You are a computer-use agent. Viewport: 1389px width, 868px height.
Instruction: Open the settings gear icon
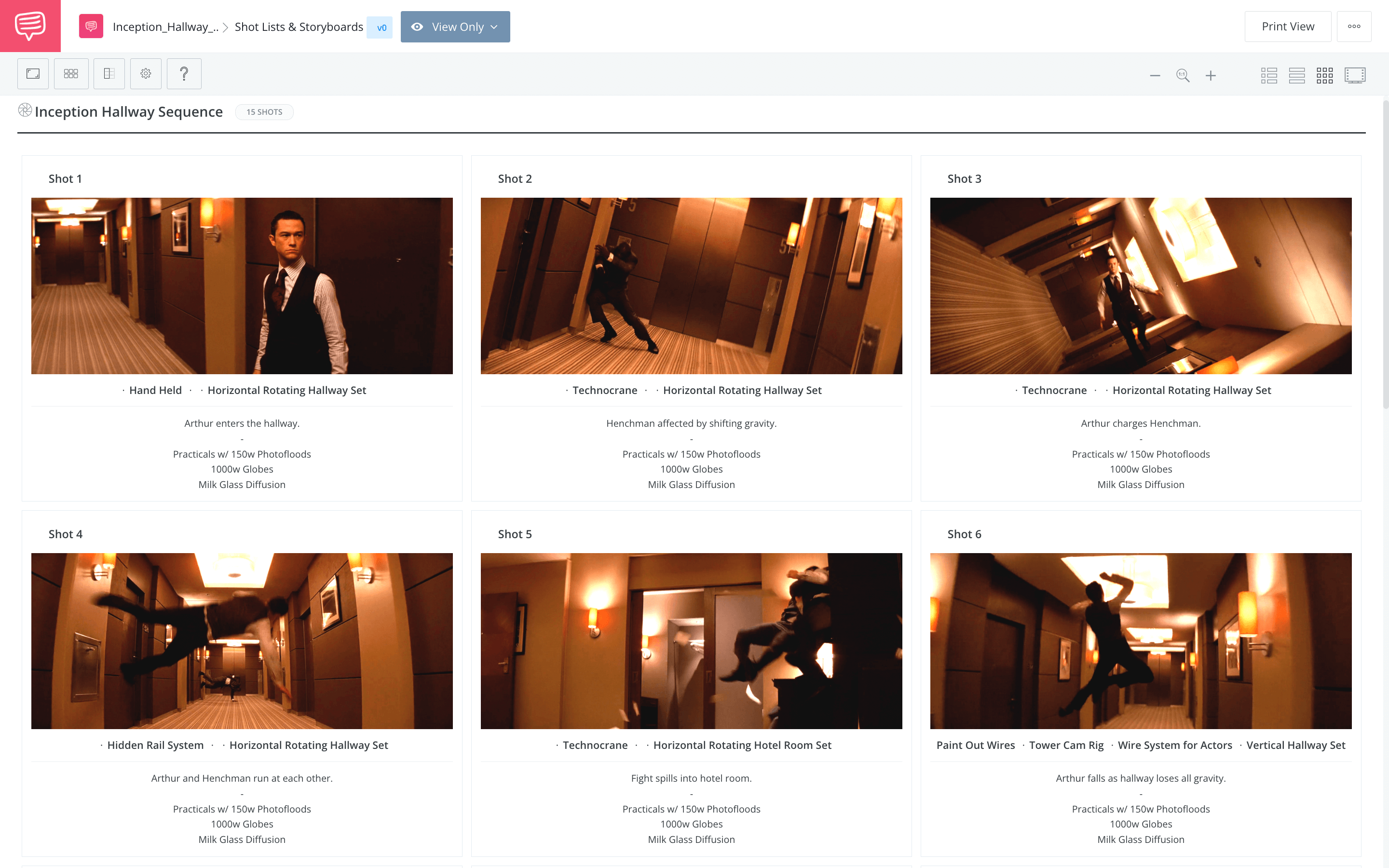145,73
